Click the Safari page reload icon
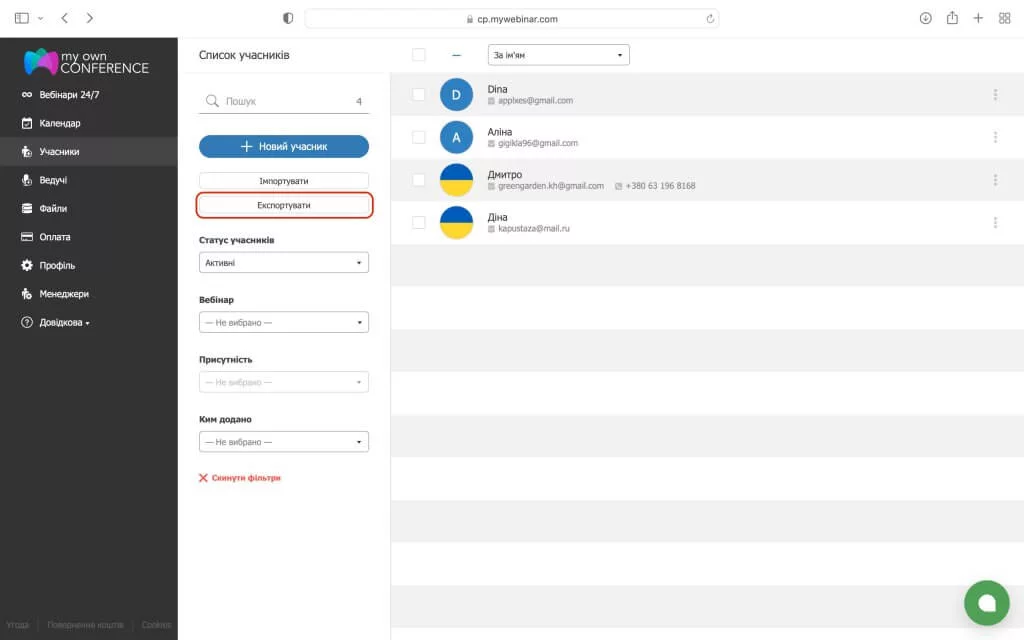Image resolution: width=1024 pixels, height=640 pixels. point(710,18)
